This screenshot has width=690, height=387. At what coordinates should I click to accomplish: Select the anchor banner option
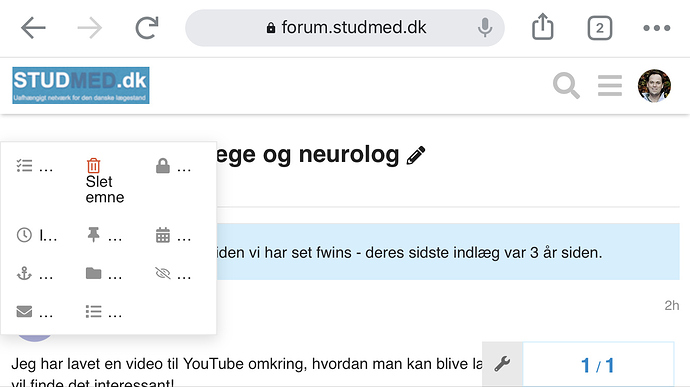point(34,274)
